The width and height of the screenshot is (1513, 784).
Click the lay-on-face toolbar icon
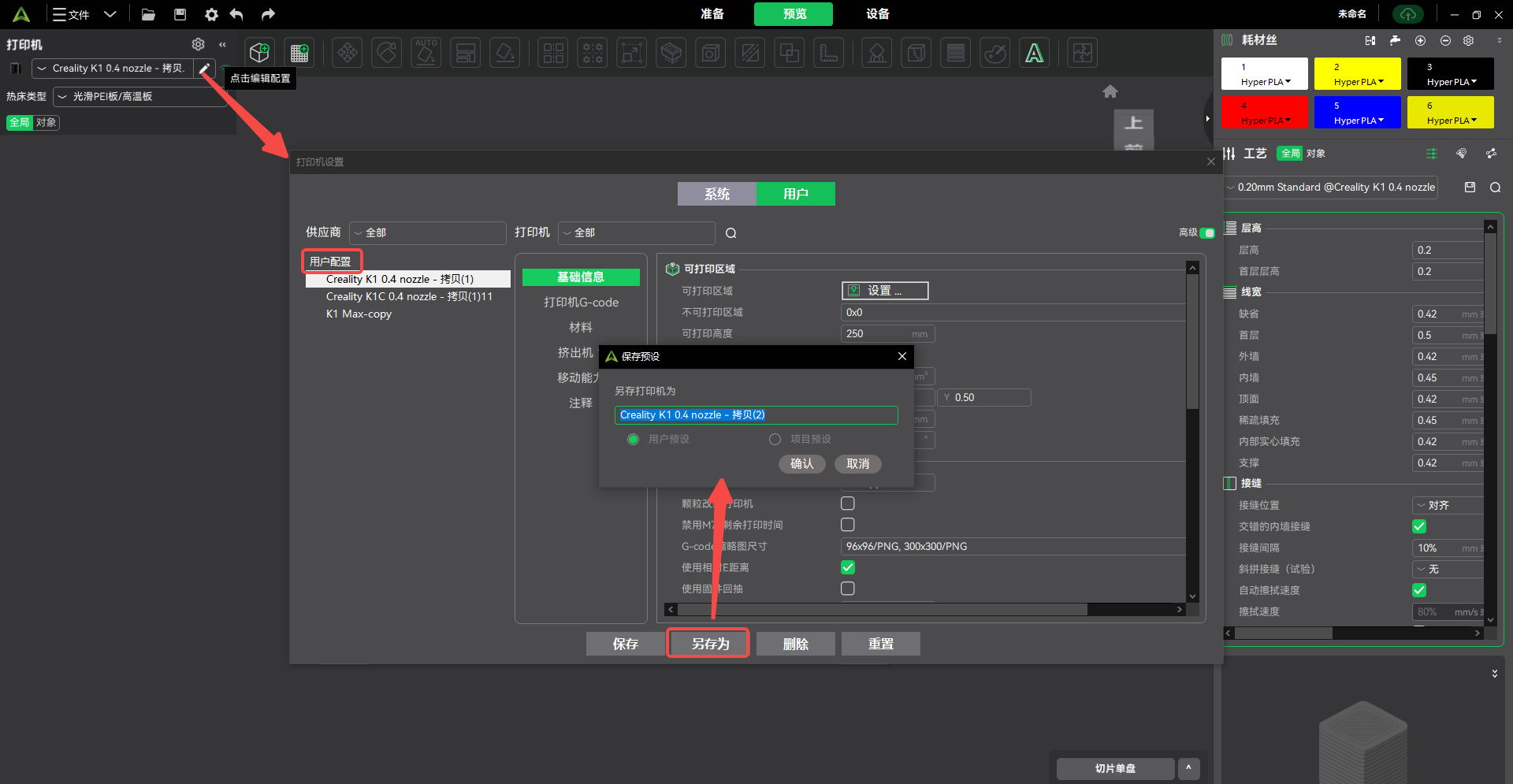(505, 53)
